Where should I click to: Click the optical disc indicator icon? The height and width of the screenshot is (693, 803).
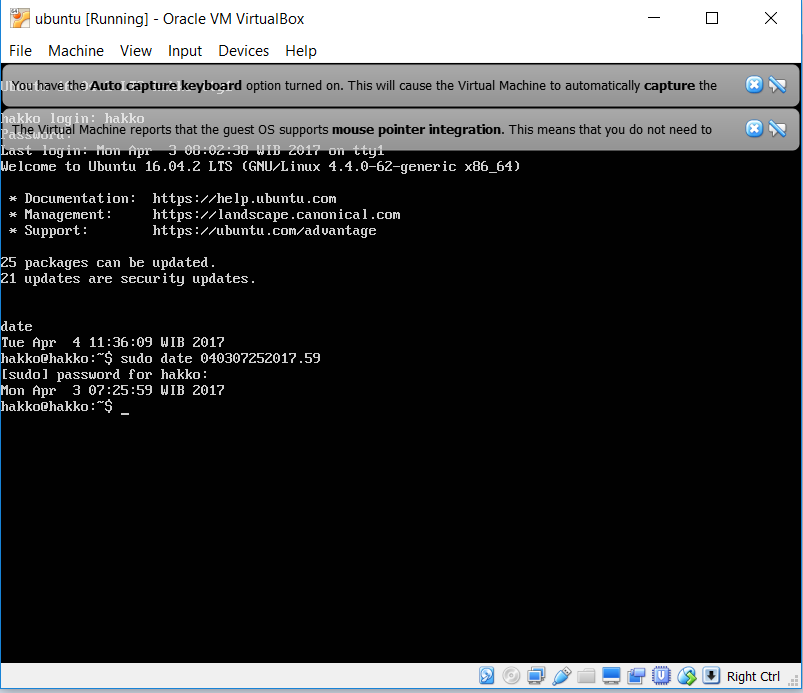point(511,676)
